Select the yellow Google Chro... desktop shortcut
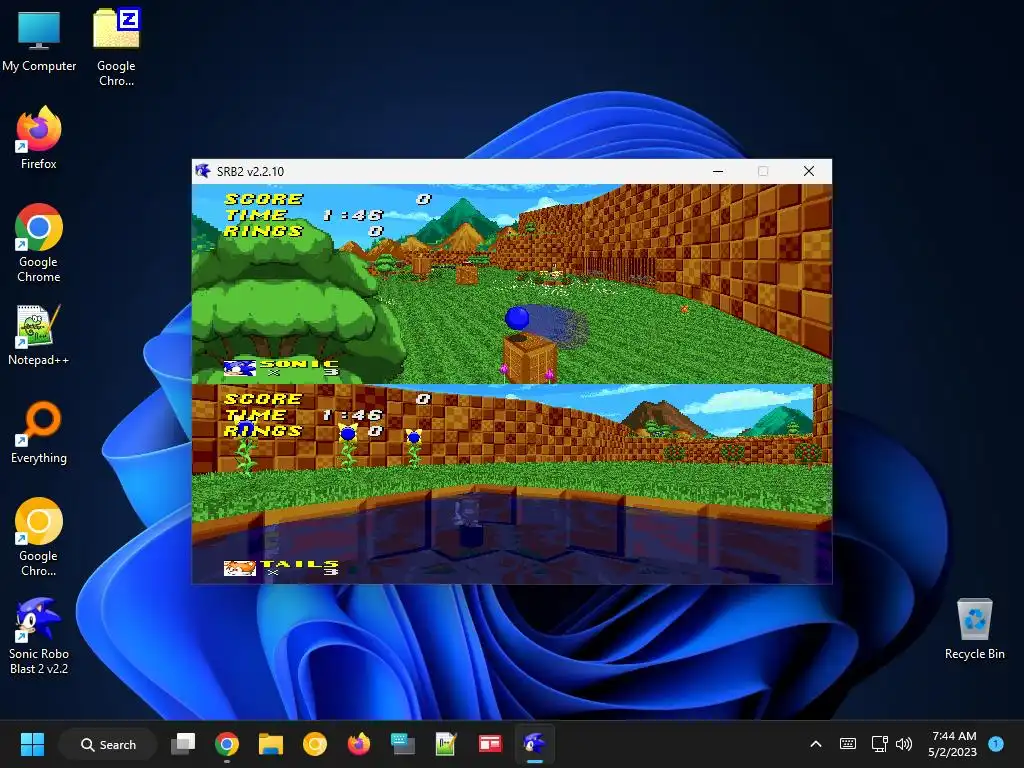 (x=39, y=537)
